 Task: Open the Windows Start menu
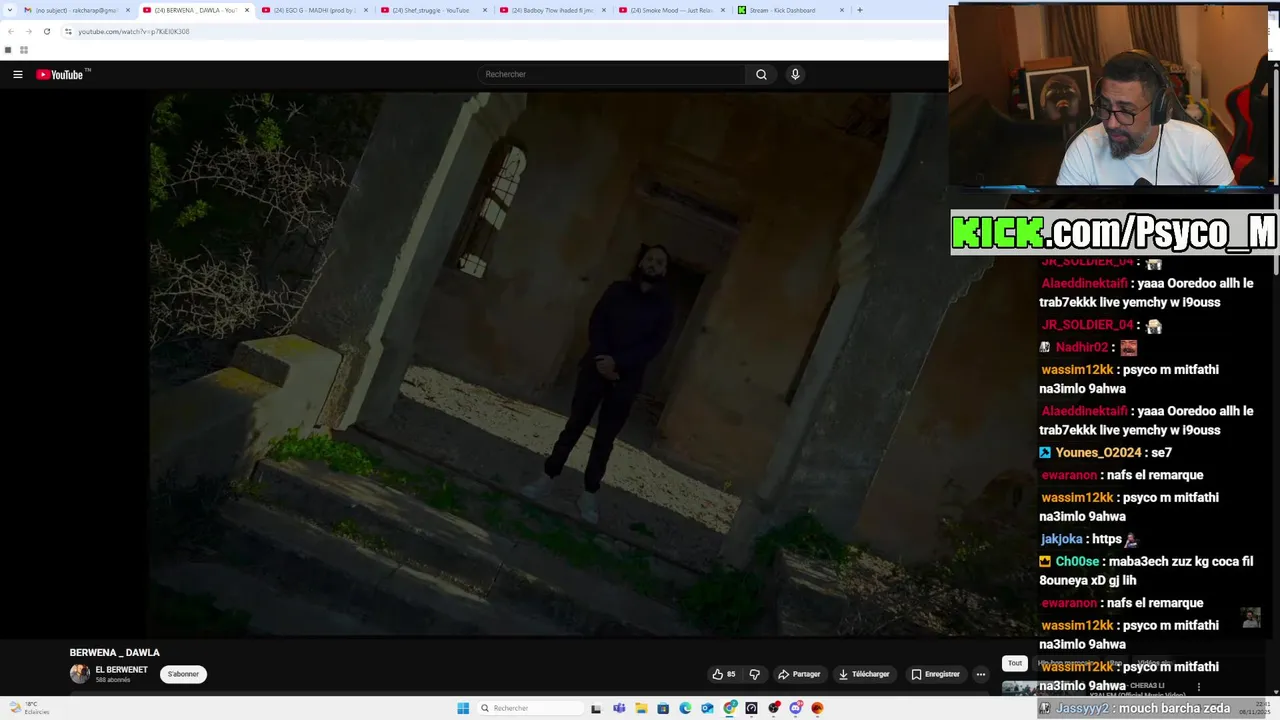463,708
